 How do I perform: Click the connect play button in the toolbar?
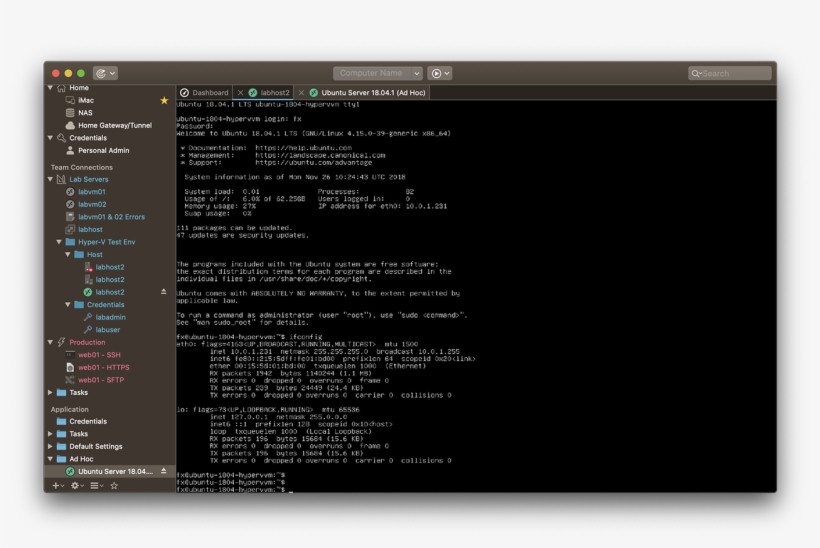(x=439, y=73)
